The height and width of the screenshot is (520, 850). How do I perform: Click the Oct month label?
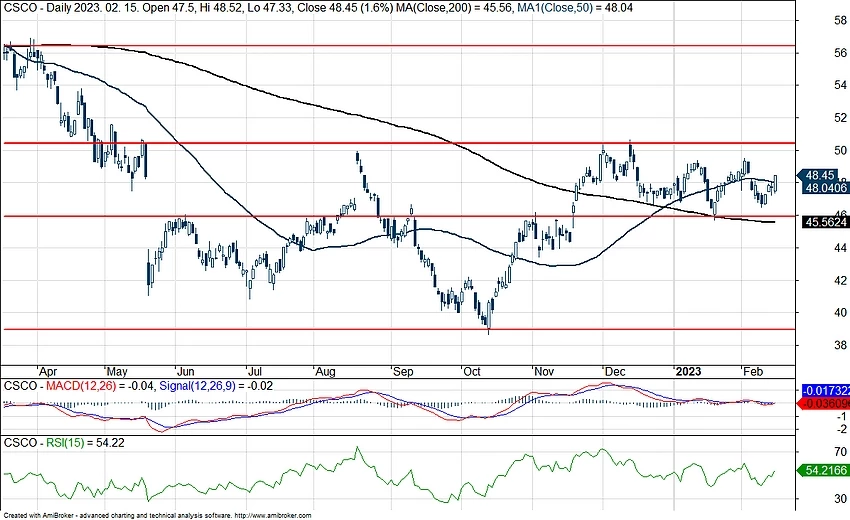pos(472,372)
